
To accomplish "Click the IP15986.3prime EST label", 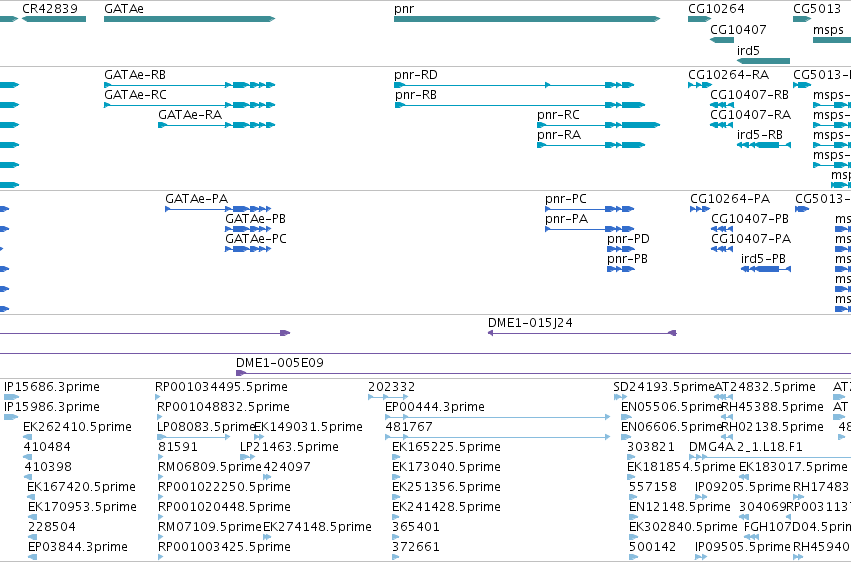I will click(x=52, y=407).
